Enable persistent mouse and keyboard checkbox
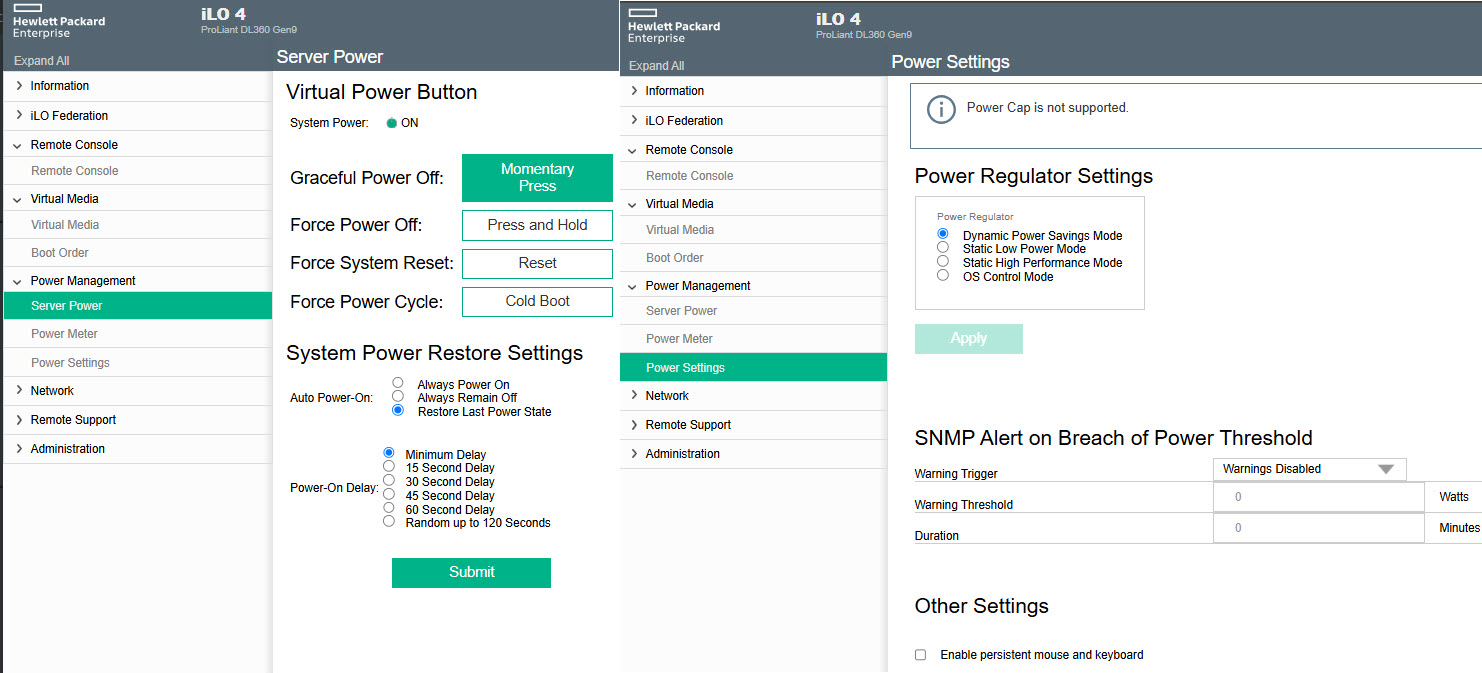 coord(921,655)
